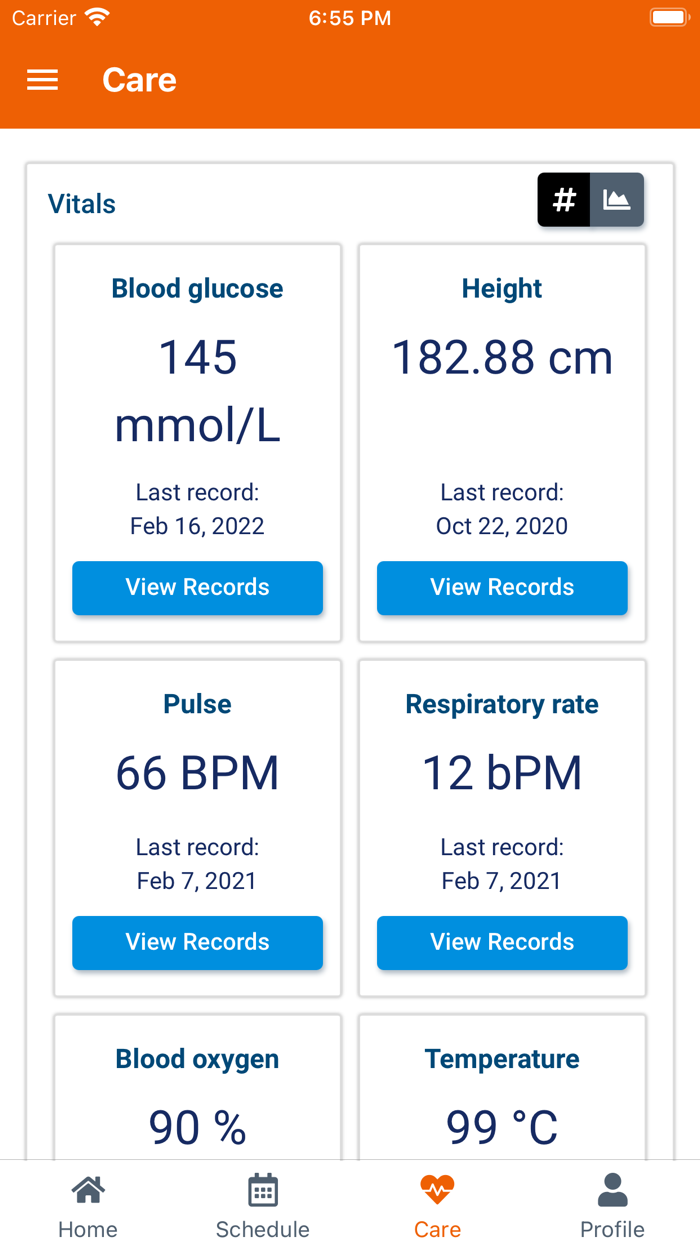
Task: View Records for Blood glucose
Action: tap(197, 587)
